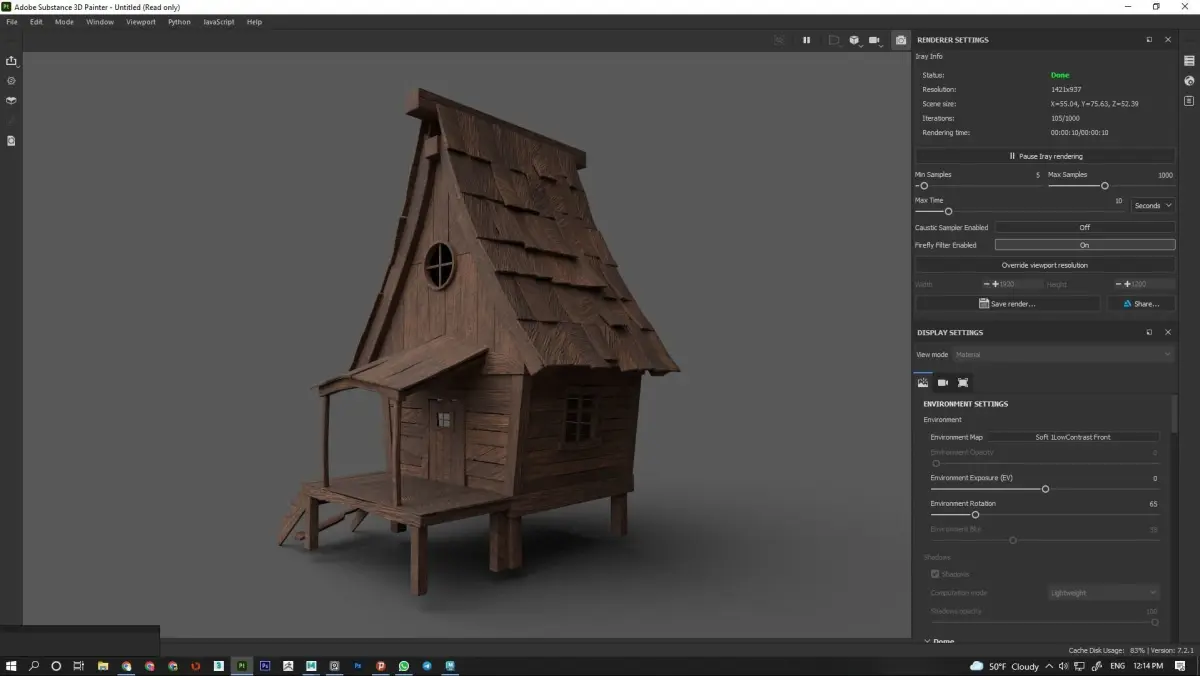The image size is (1200, 676).
Task: Switch to the Iray camera render mode
Action: [x=901, y=40]
